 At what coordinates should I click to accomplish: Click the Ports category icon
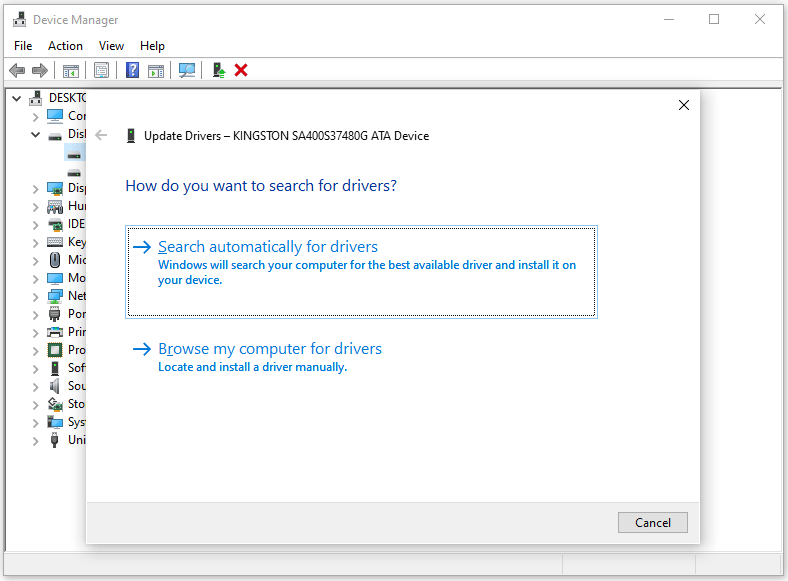[55, 315]
